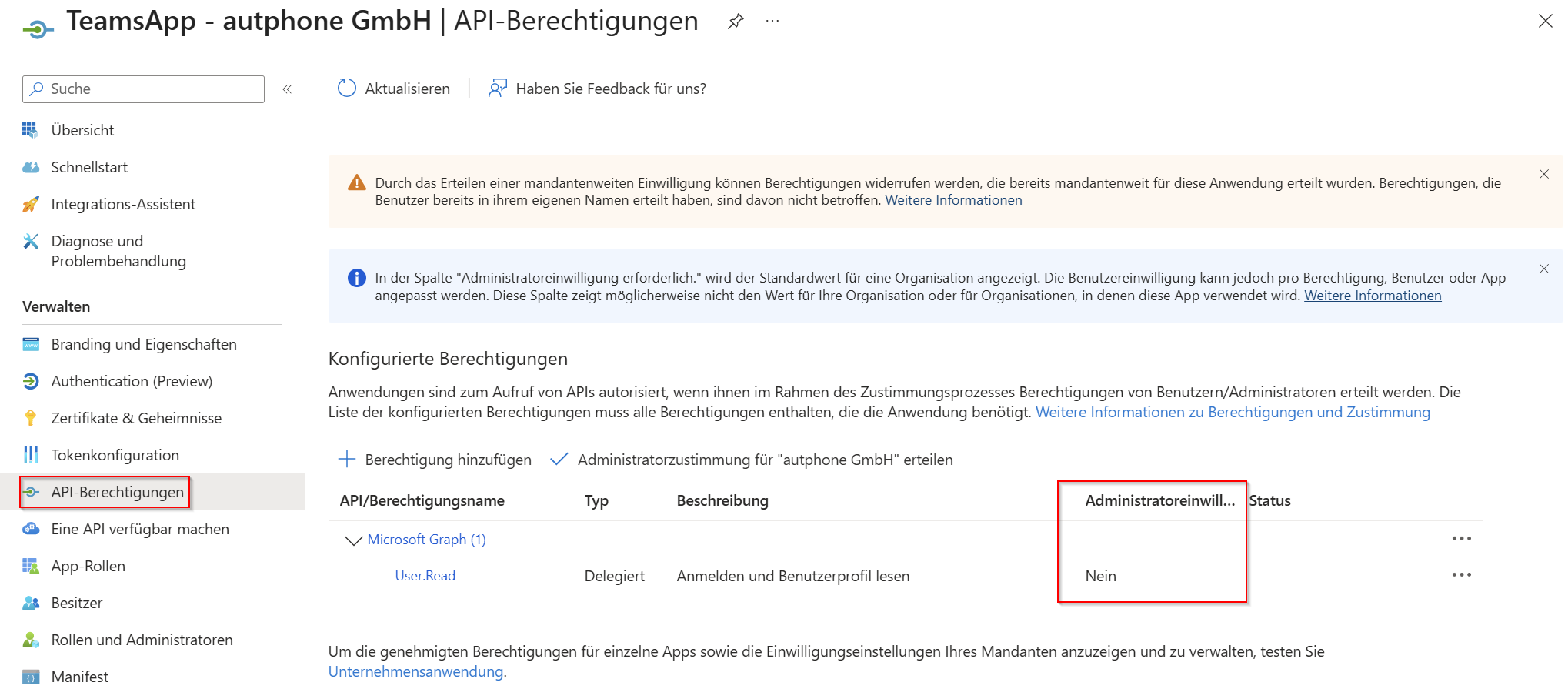Image resolution: width=1568 pixels, height=699 pixels.
Task: Collapse the left navigation pane with chevron
Action: coord(287,89)
